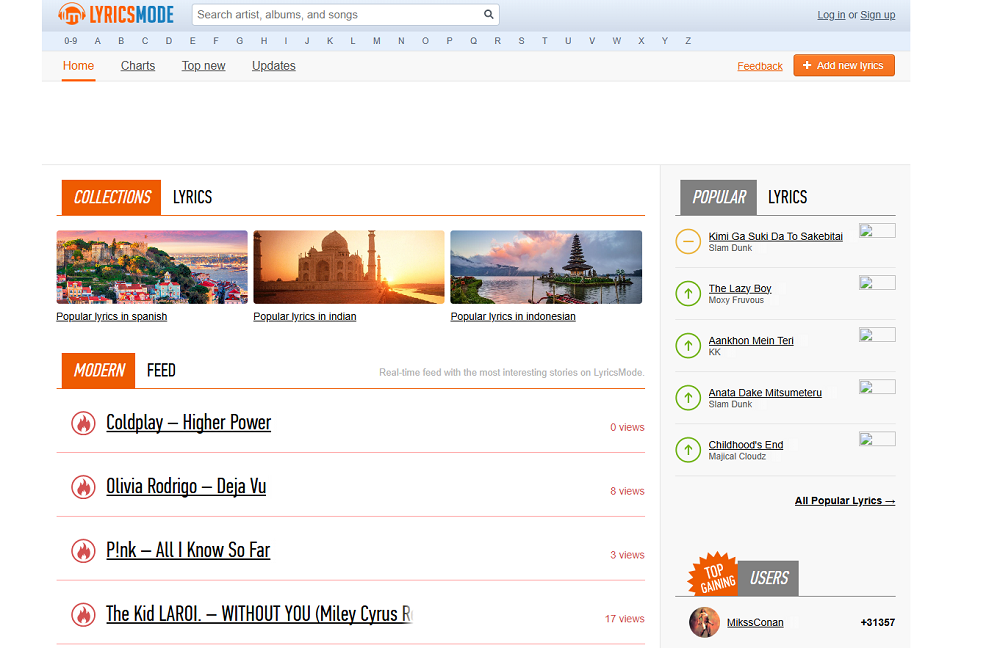Open MikssConan's avatar picture

coord(704,622)
